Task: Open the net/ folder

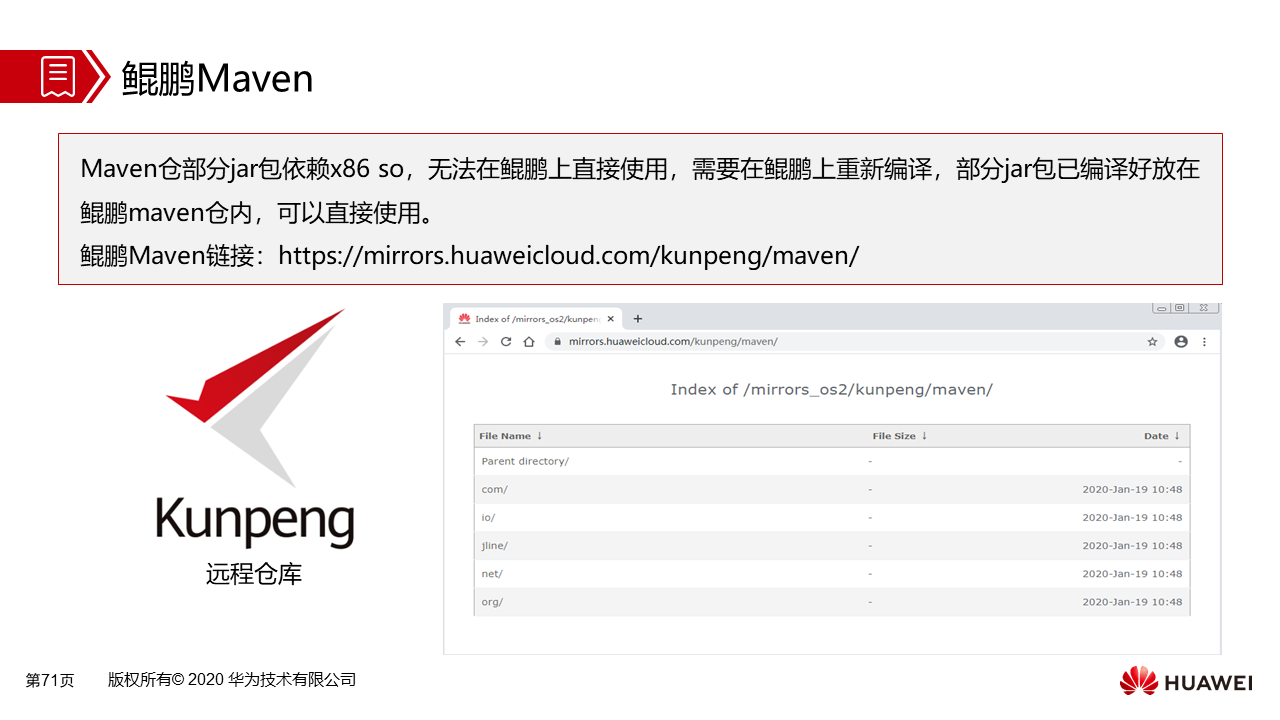Action: click(x=492, y=573)
